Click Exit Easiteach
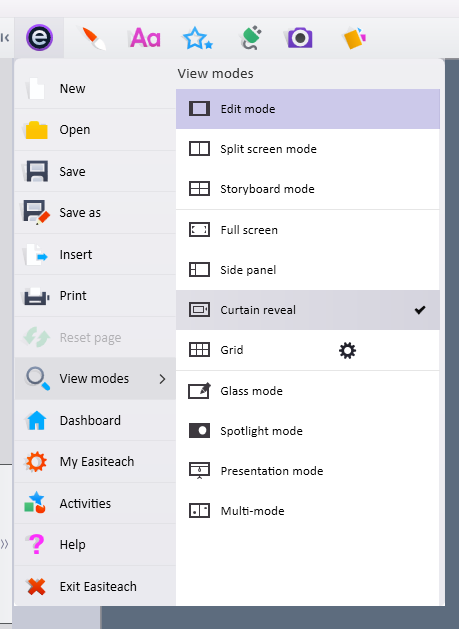Screen dimensions: 459x629 (95, 586)
